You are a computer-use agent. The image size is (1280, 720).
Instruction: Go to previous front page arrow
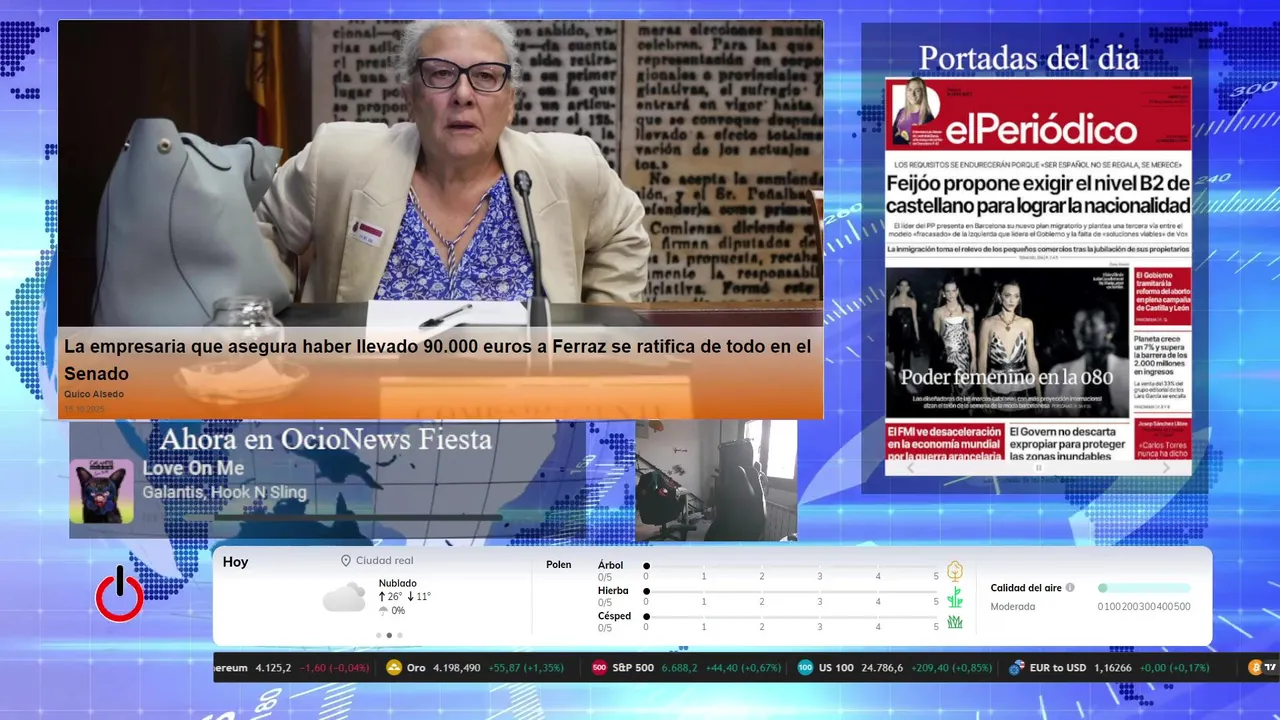tap(910, 468)
